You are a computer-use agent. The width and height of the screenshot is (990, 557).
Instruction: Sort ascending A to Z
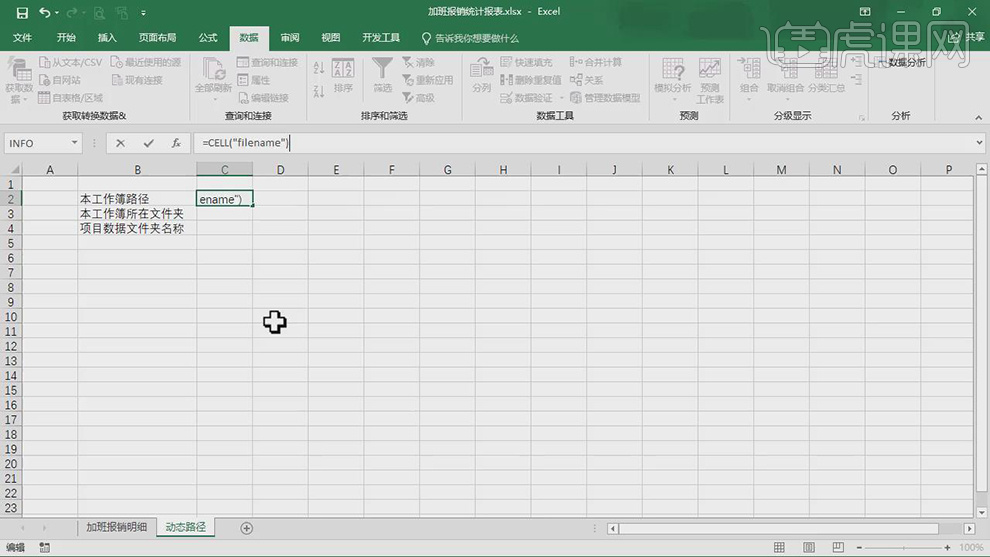319,68
